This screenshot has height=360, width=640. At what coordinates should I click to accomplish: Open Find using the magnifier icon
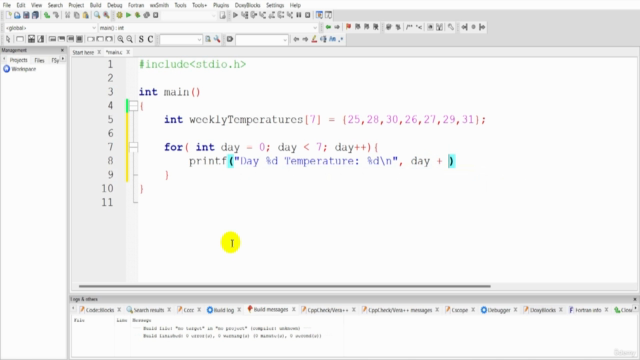click(97, 16)
